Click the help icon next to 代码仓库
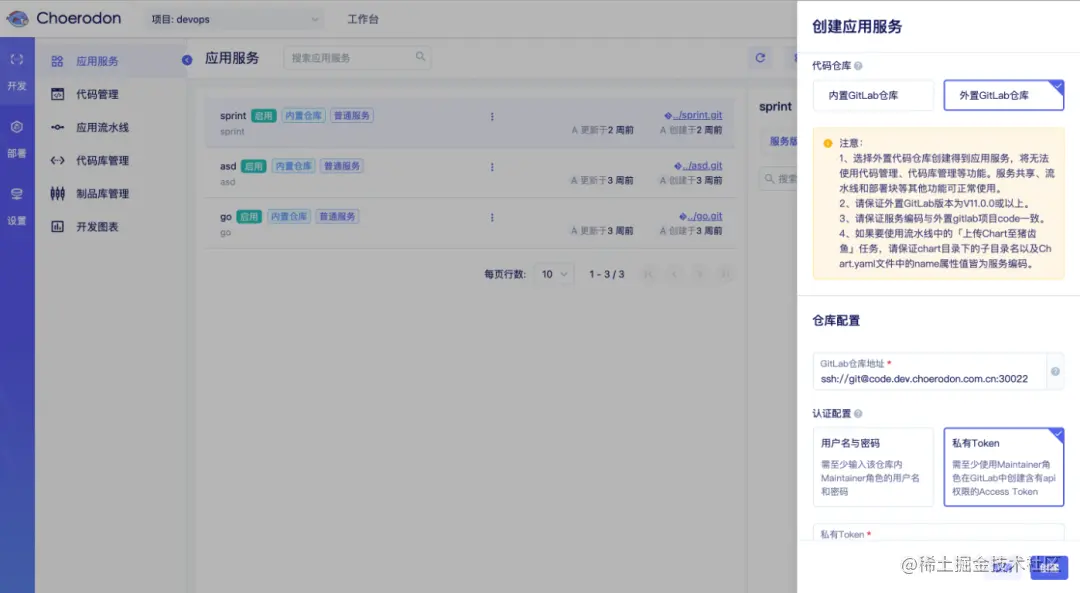 tap(858, 66)
